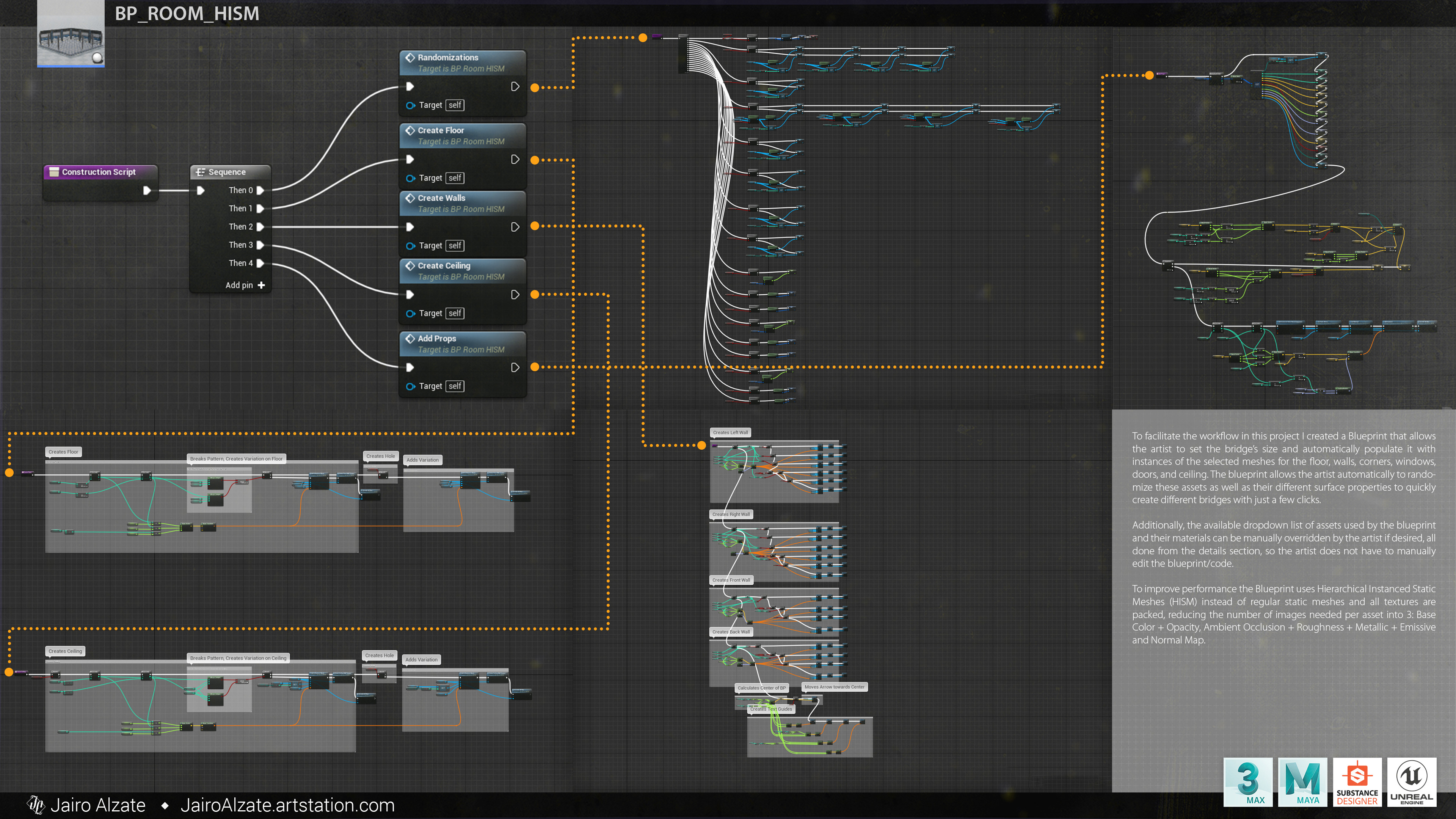
Task: Click 'Breaks Pattern, Creates Variation on Floor' comment
Action: tap(236, 458)
